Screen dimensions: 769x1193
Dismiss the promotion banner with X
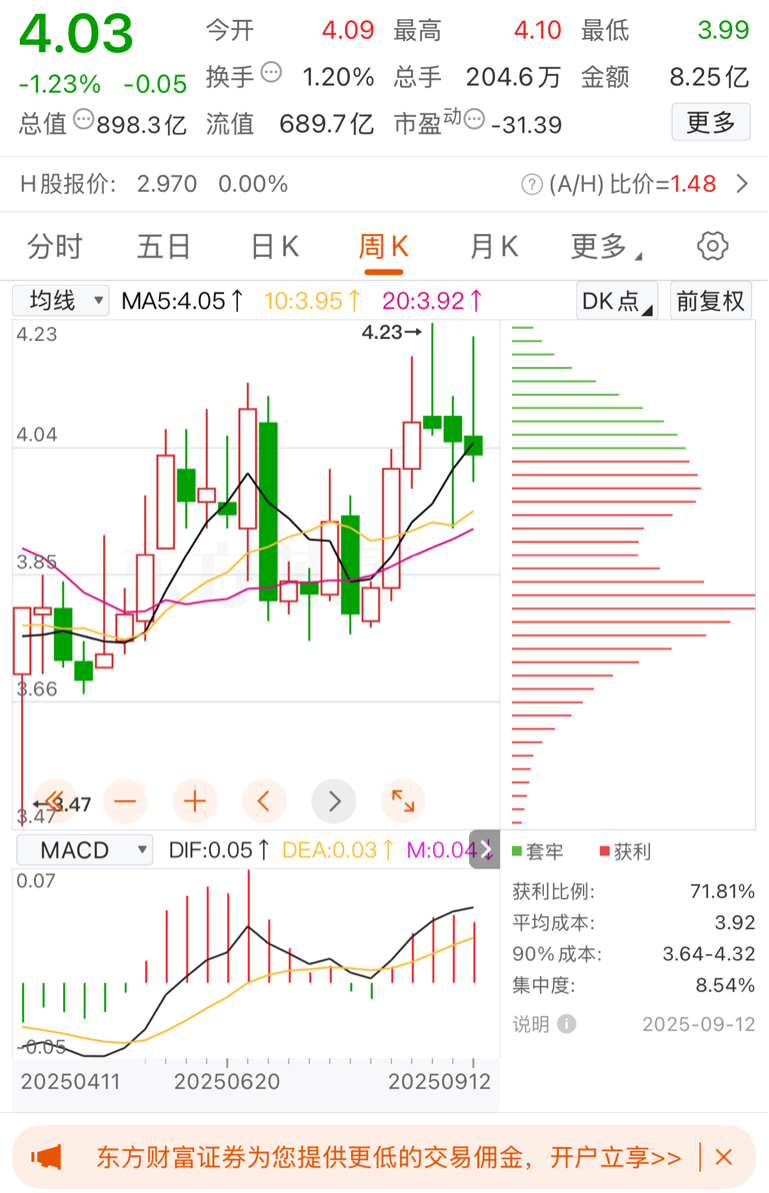[x=724, y=1158]
